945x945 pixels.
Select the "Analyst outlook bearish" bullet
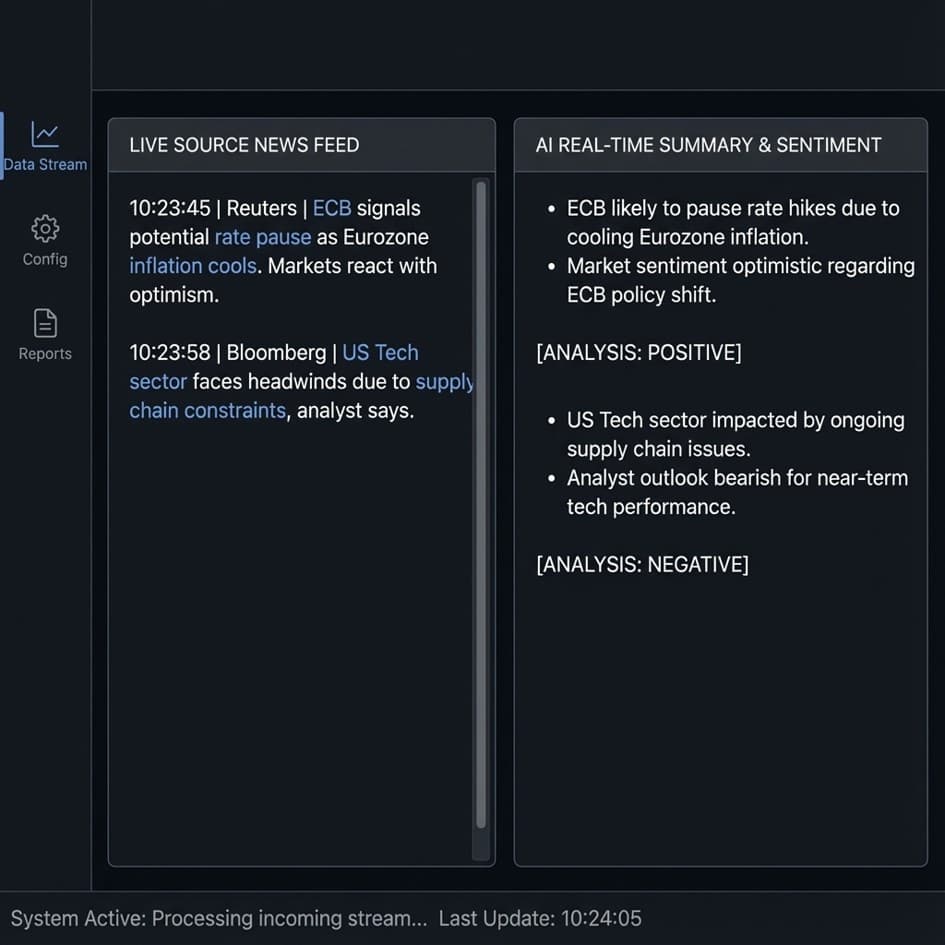(x=737, y=492)
